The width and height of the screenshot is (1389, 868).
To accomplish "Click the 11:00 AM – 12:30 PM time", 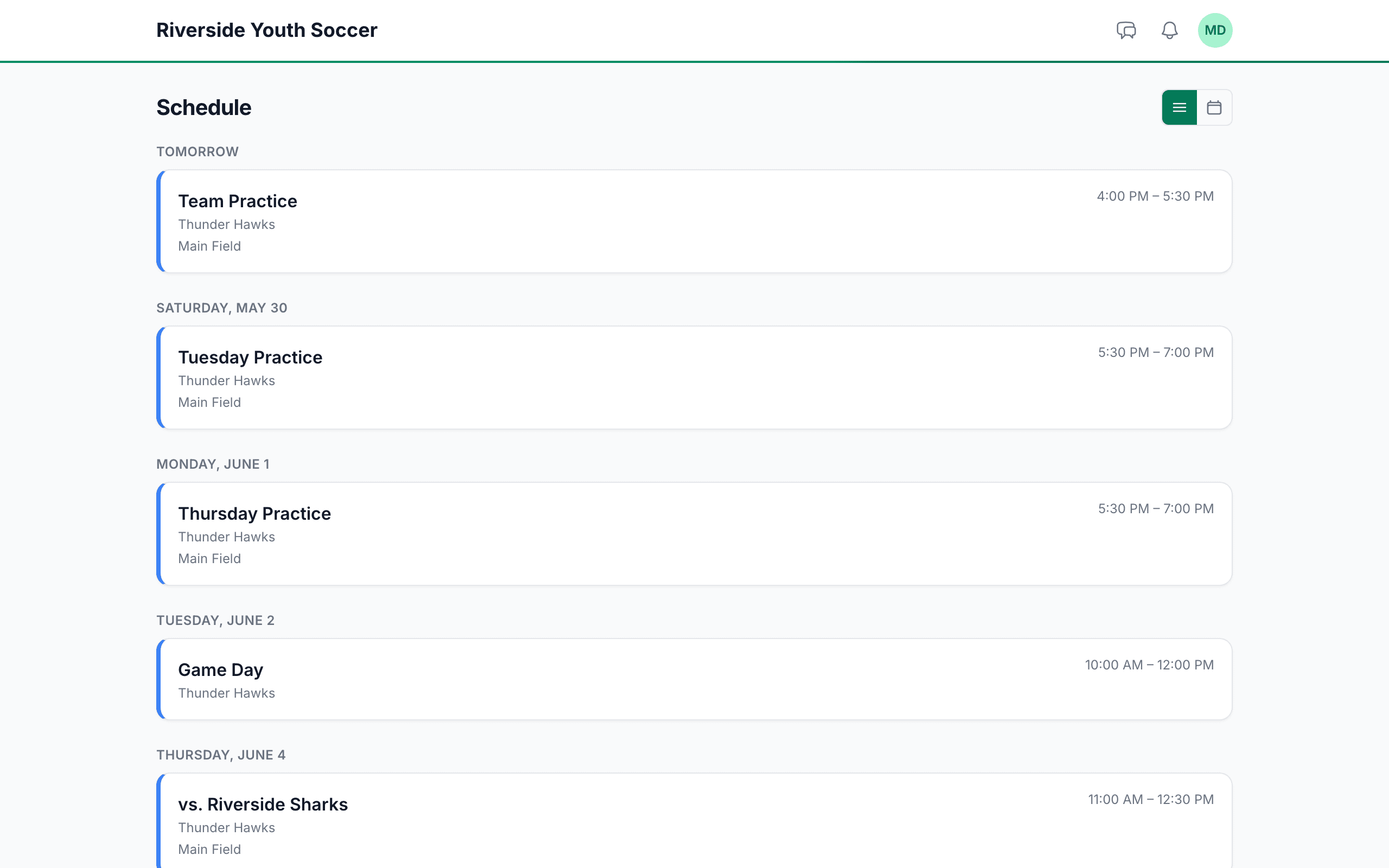I will coord(1151,799).
